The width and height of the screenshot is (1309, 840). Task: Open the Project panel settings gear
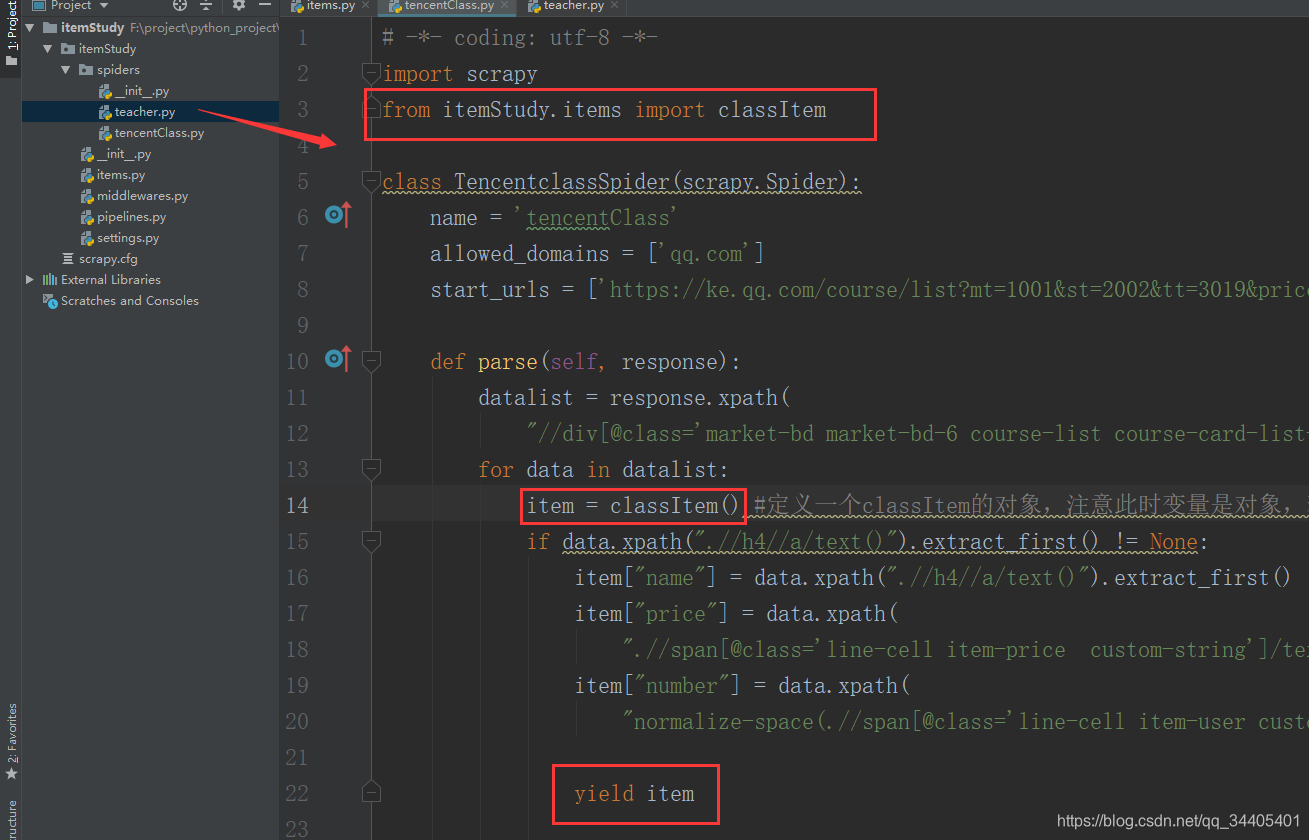point(238,5)
